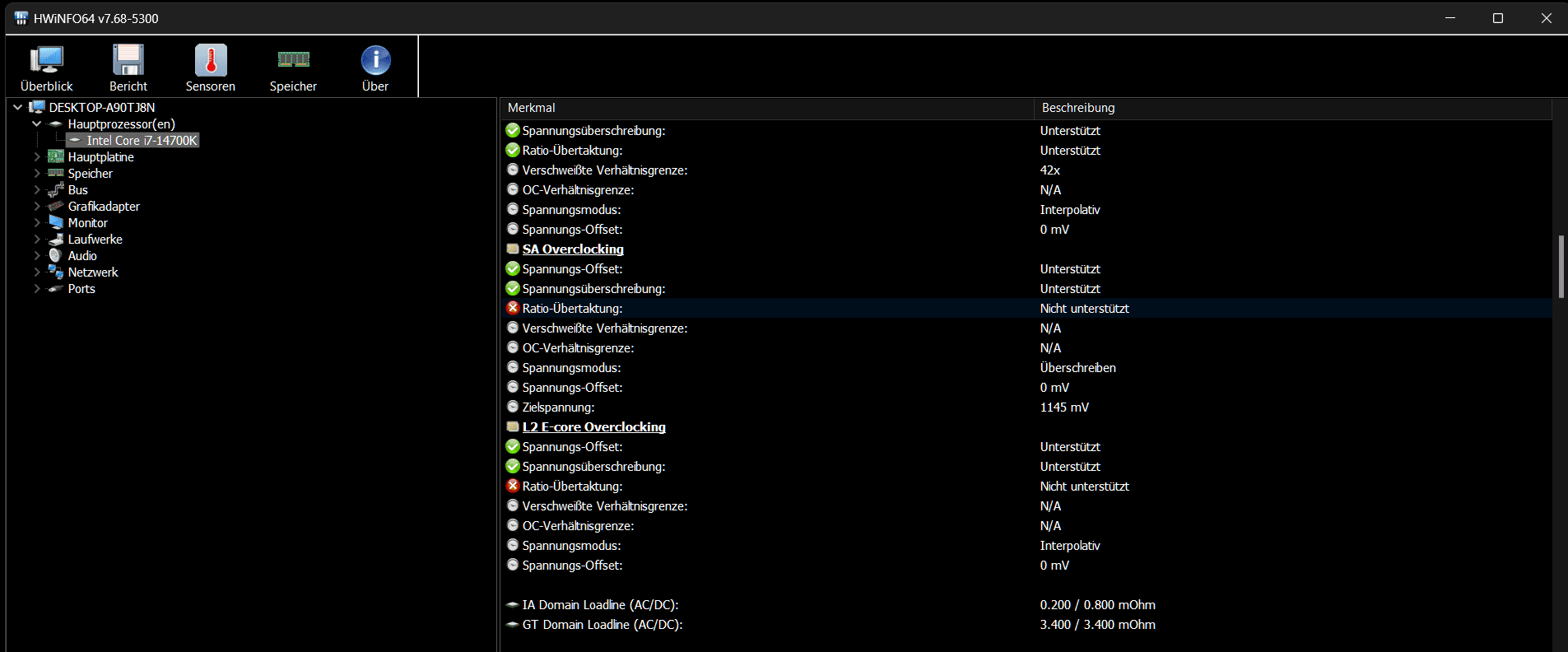Click red X icon on highlighted Ratio-Übertaktung
The image size is (1568, 652).
[513, 308]
